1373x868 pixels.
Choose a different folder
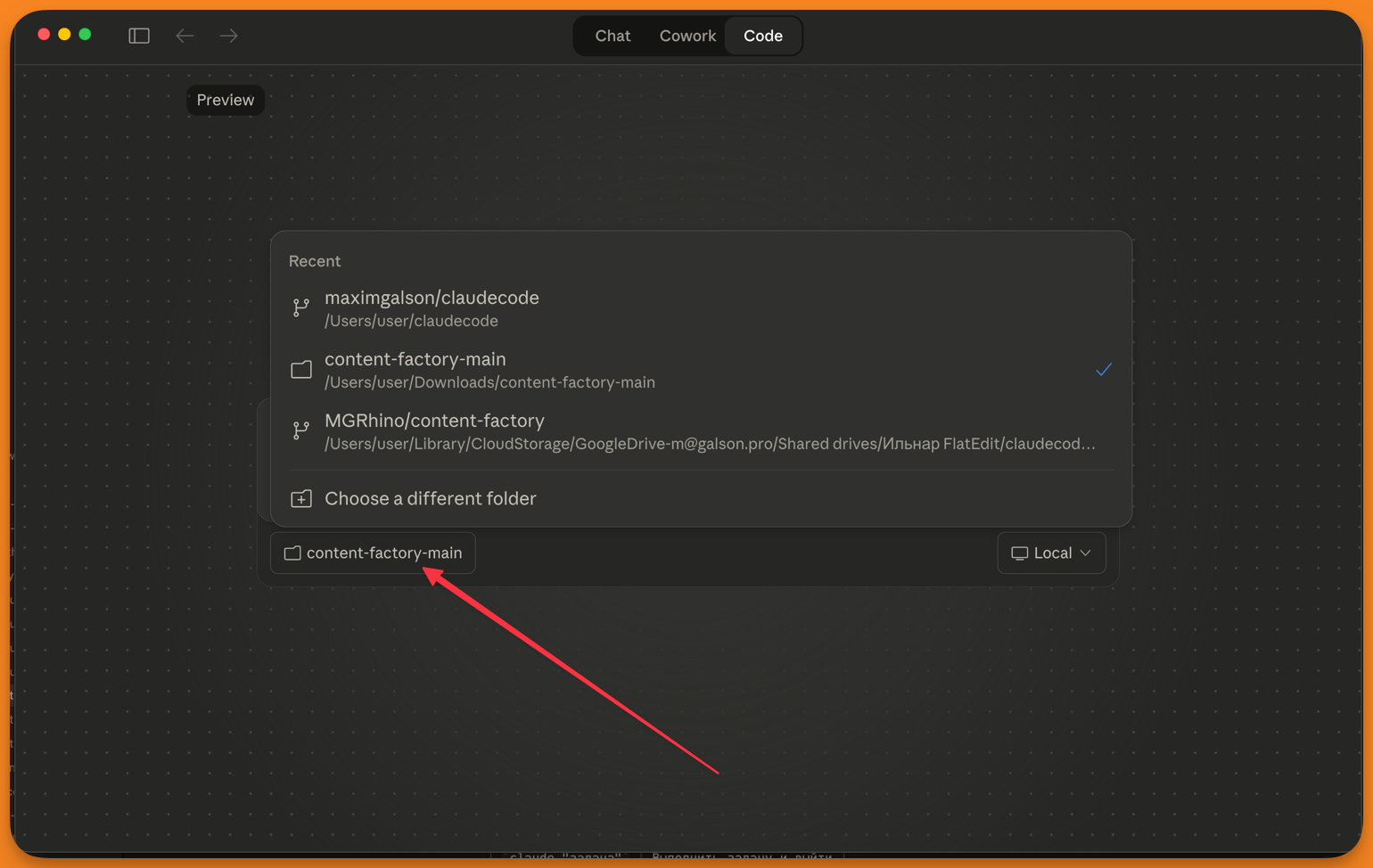pyautogui.click(x=701, y=498)
